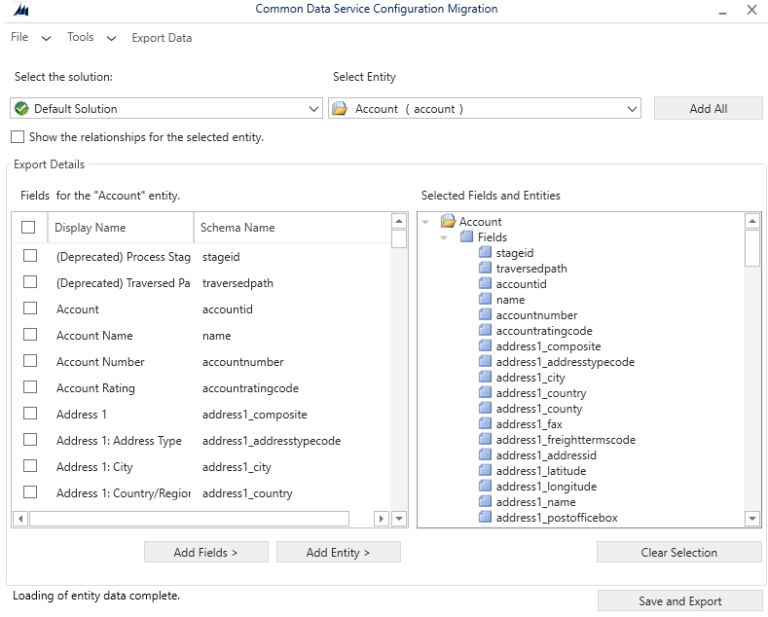Collapse the Account tree node
The width and height of the screenshot is (768, 617).
pyautogui.click(x=426, y=222)
